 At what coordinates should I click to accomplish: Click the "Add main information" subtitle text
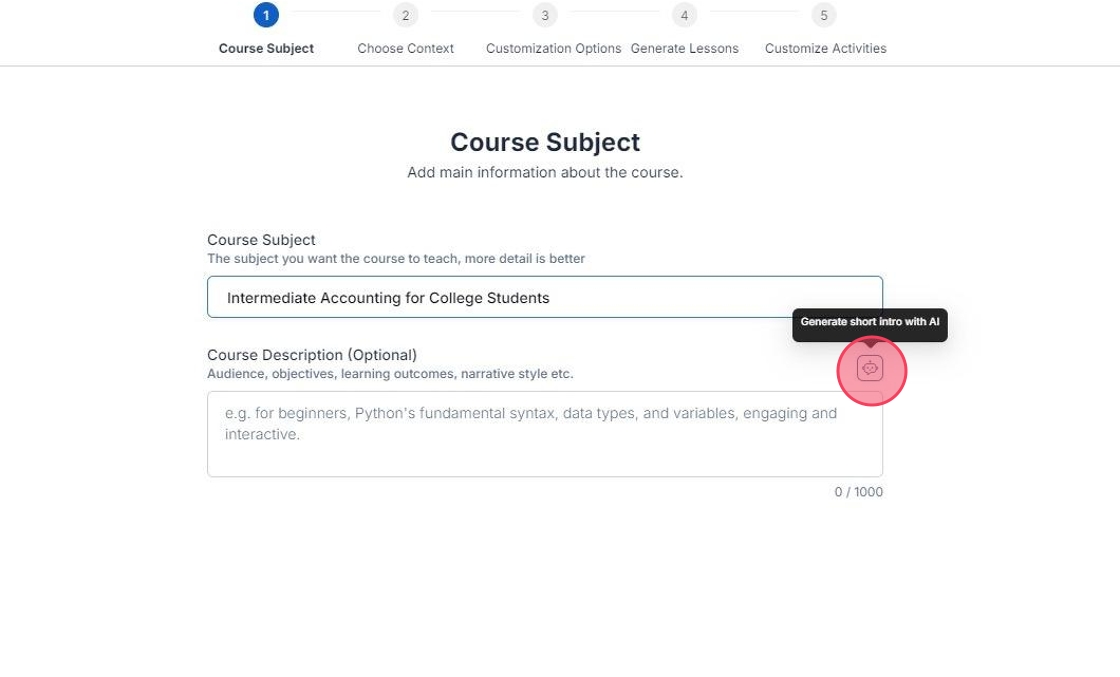pyautogui.click(x=545, y=172)
